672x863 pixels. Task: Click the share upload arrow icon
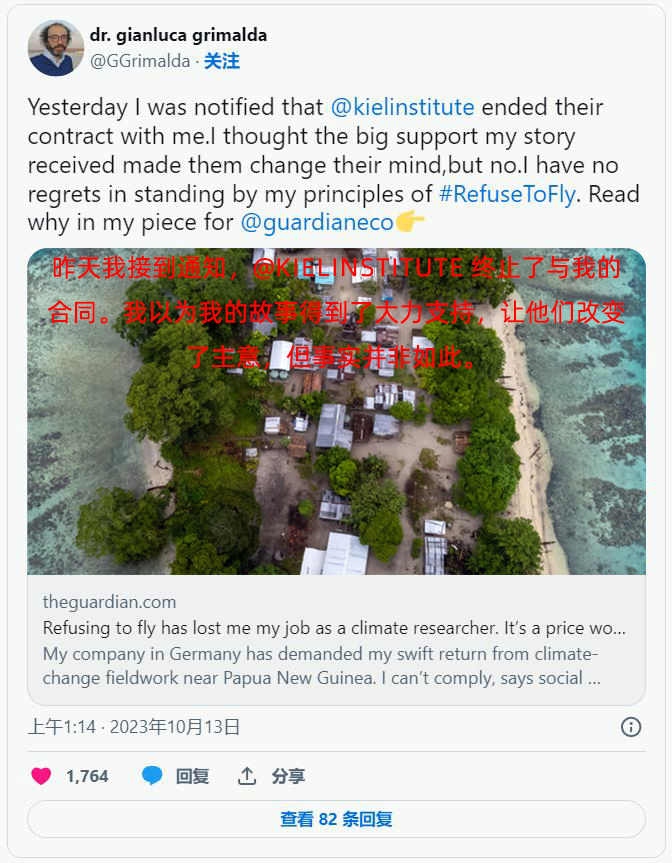(x=247, y=776)
